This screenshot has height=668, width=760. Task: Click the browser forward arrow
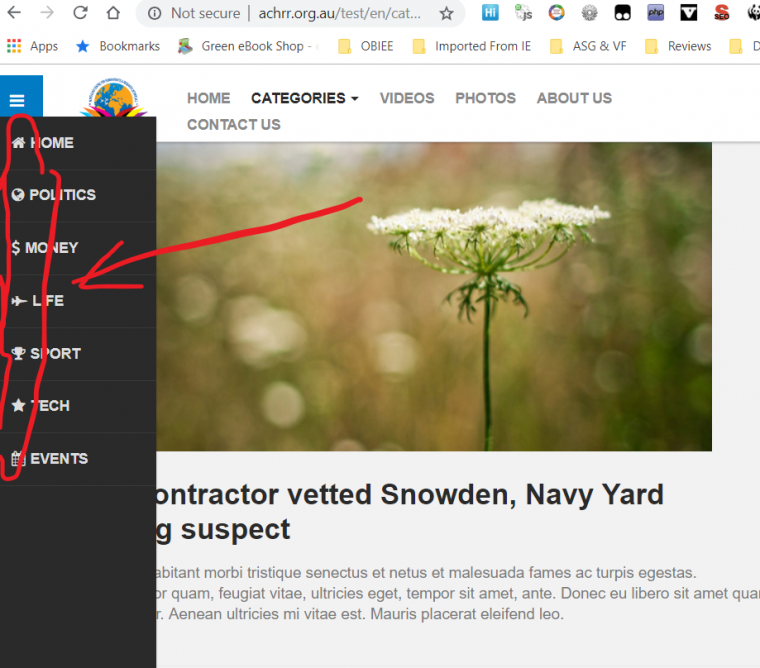pyautogui.click(x=47, y=13)
